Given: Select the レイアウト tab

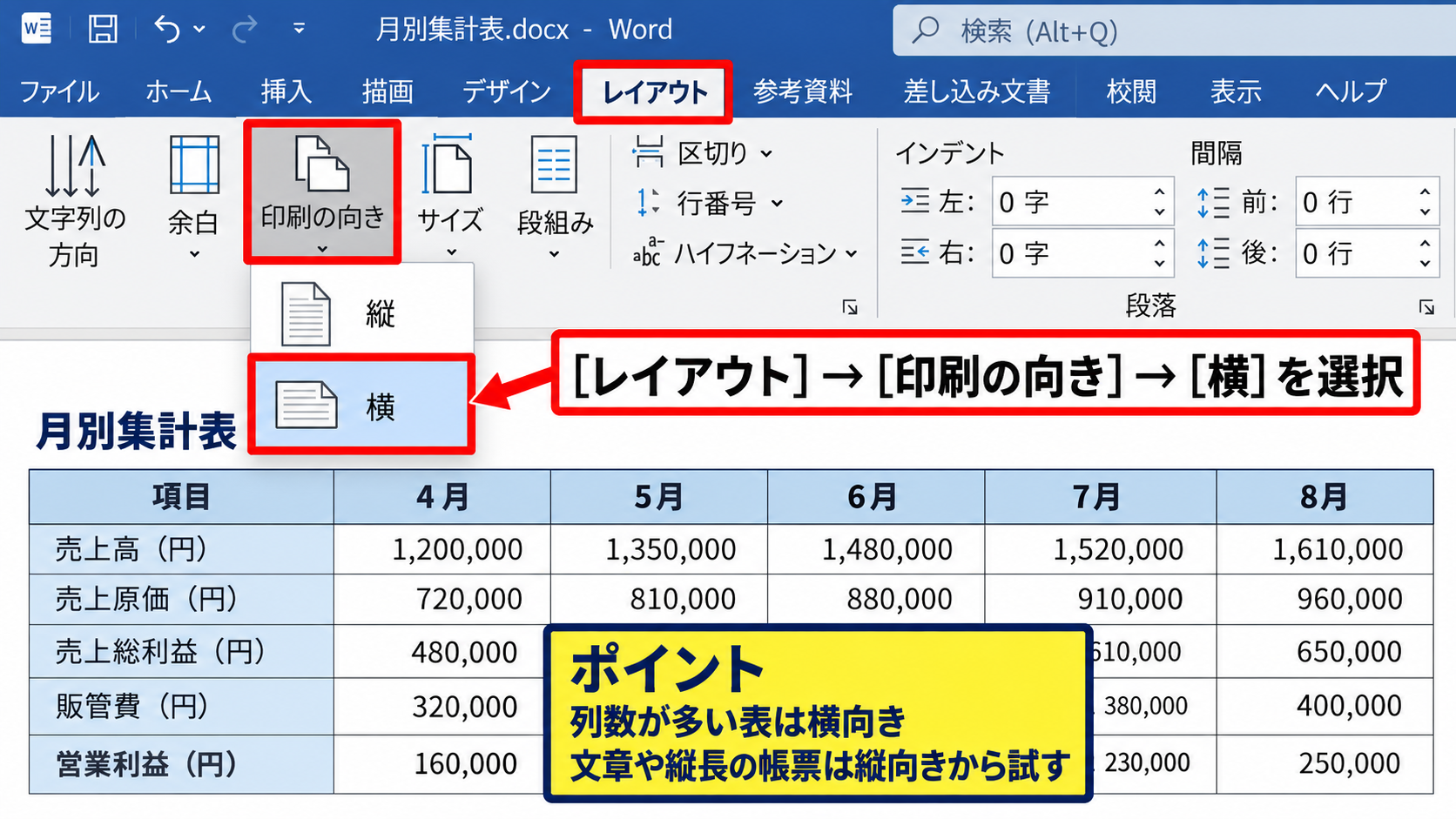Looking at the screenshot, I should pos(653,91).
